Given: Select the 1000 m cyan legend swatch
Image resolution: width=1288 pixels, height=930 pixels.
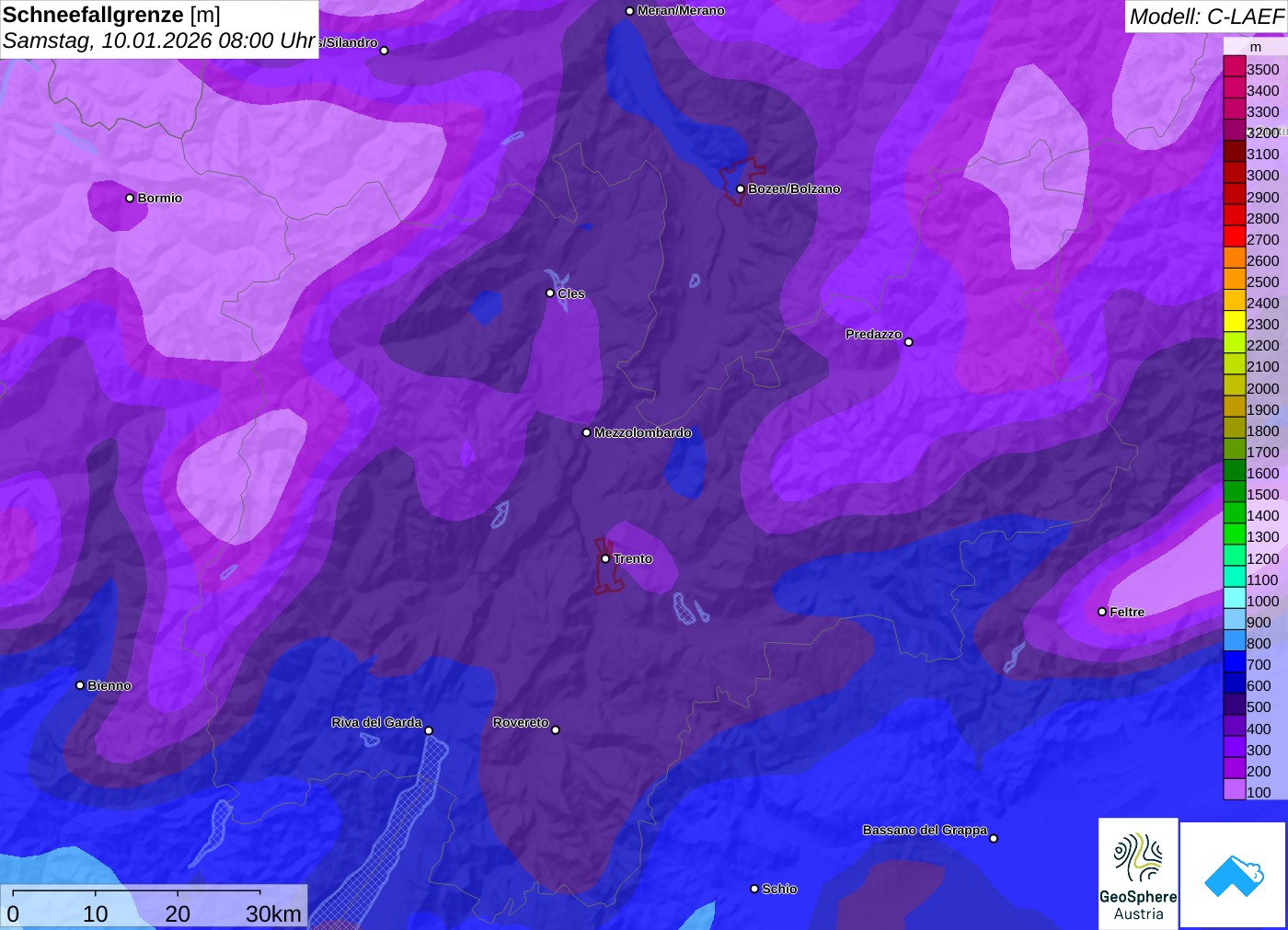Looking at the screenshot, I should coord(1235,599).
